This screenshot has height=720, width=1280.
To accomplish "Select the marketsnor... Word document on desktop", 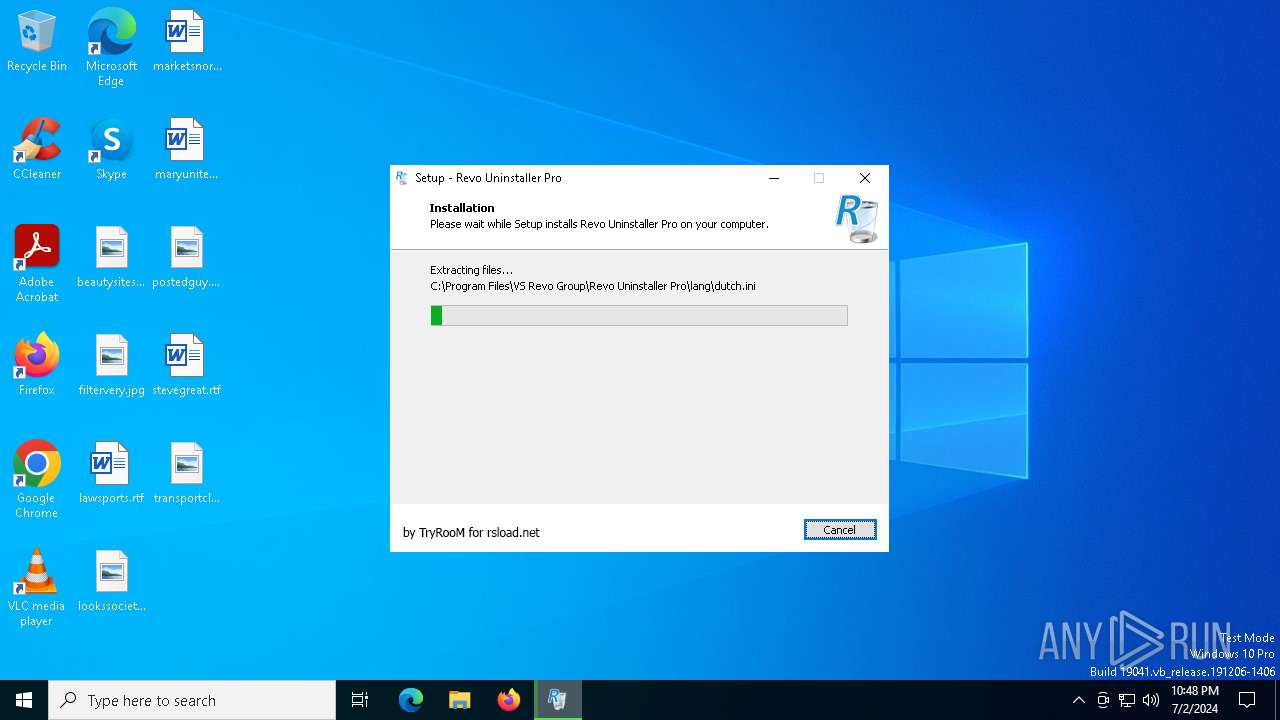I will click(187, 42).
